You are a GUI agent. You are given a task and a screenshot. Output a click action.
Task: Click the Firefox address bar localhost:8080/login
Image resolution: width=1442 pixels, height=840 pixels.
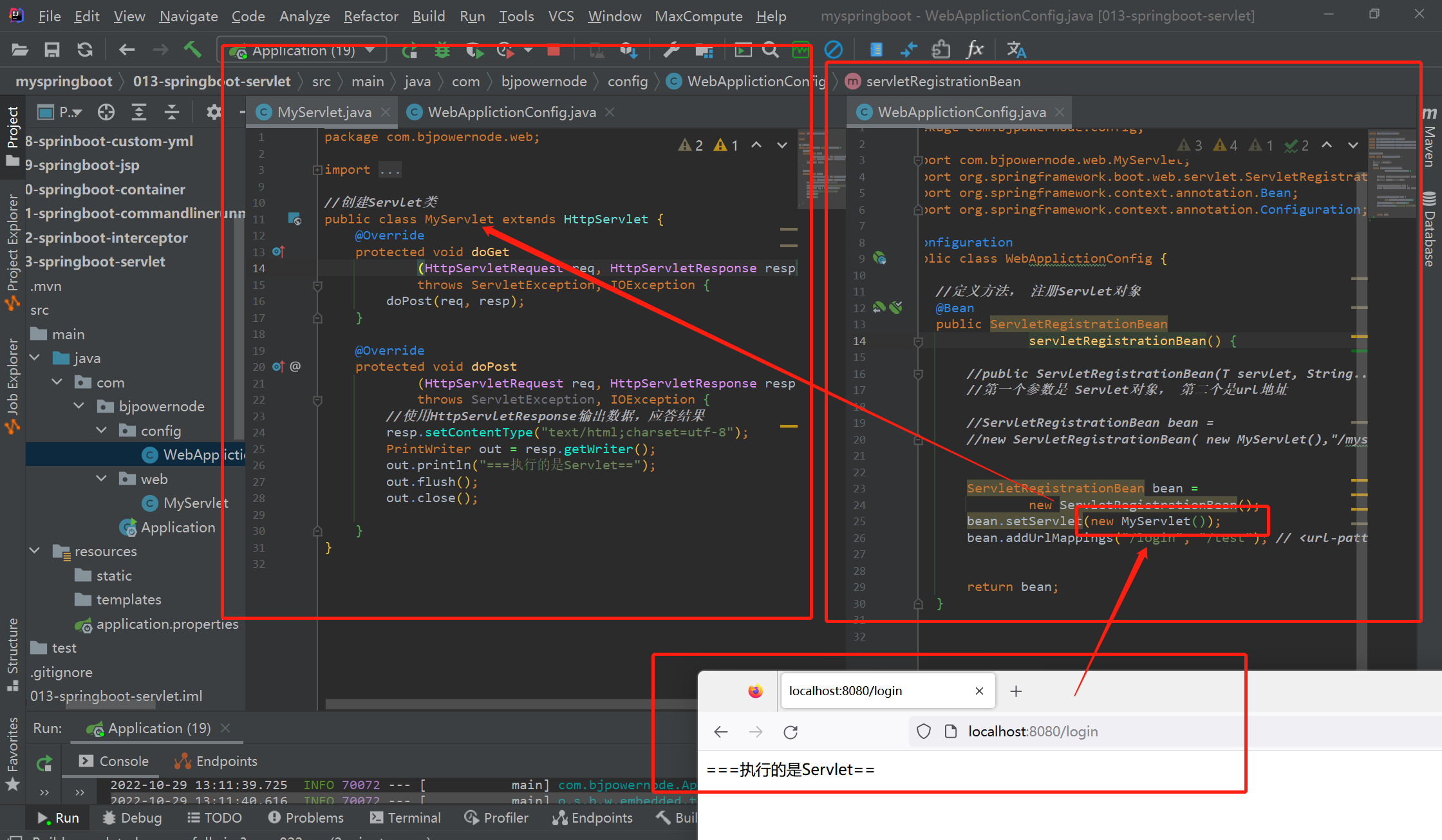1033,732
